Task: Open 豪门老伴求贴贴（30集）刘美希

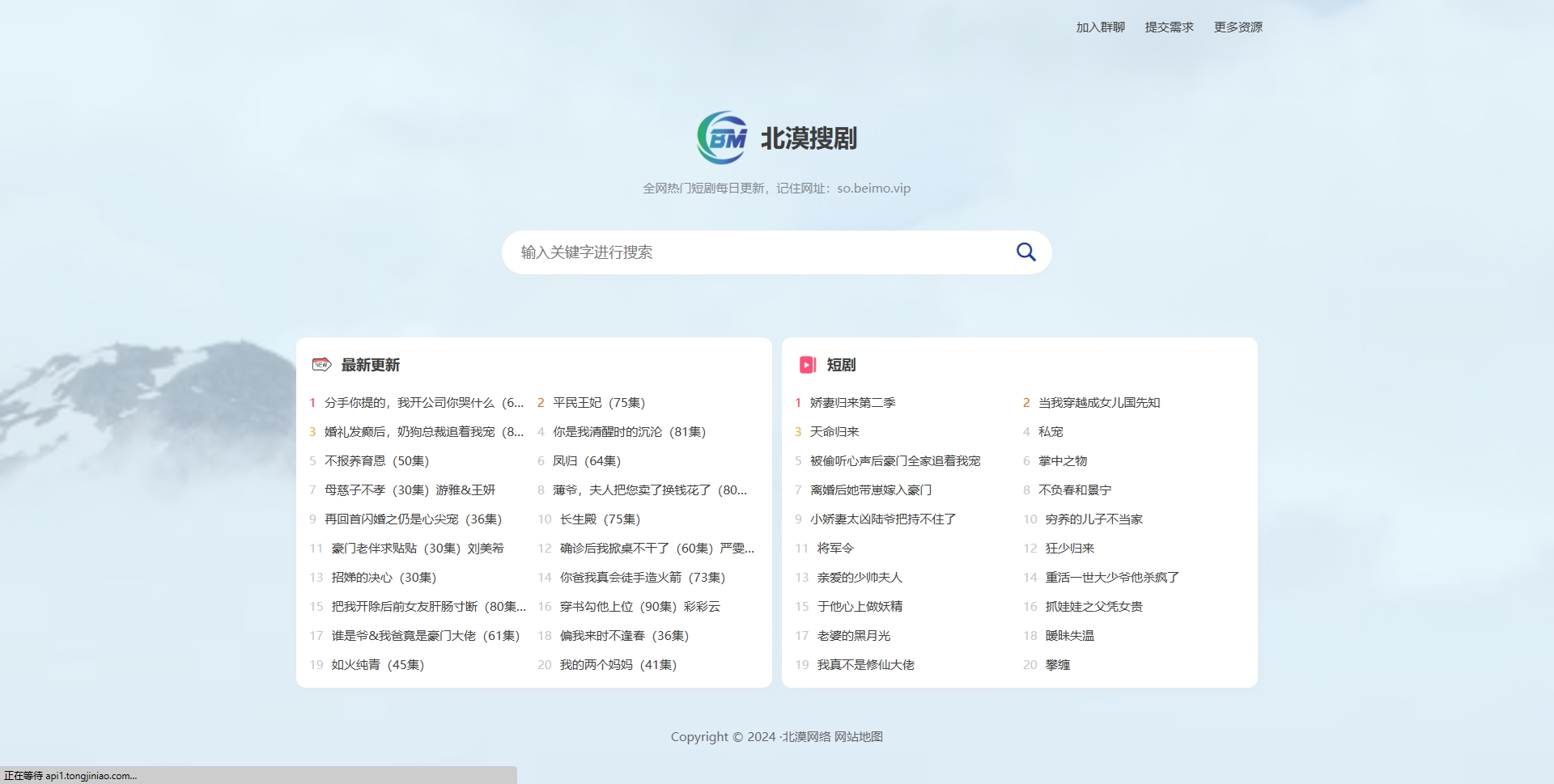Action: 418,548
